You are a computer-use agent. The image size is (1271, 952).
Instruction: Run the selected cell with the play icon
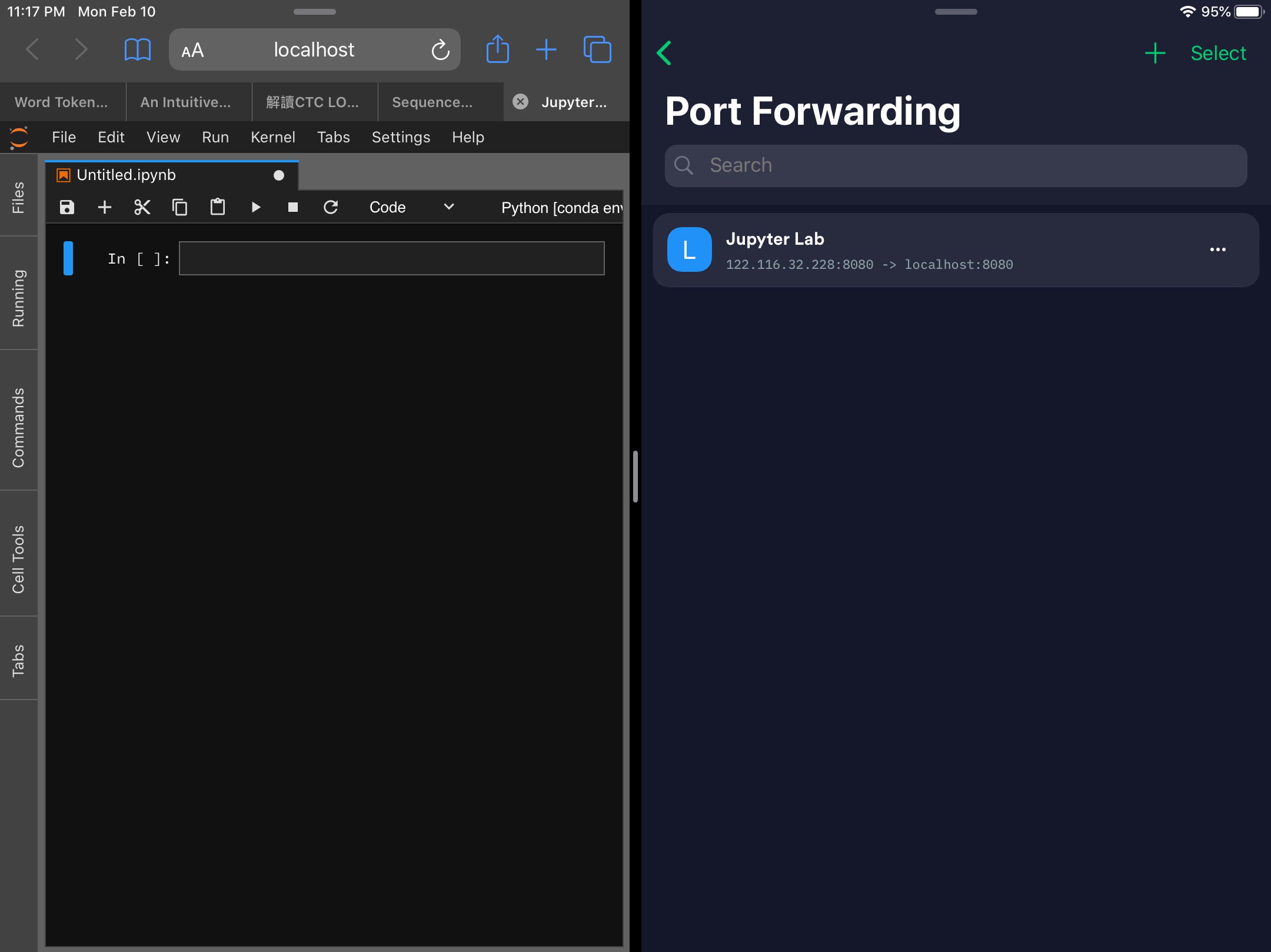click(255, 207)
